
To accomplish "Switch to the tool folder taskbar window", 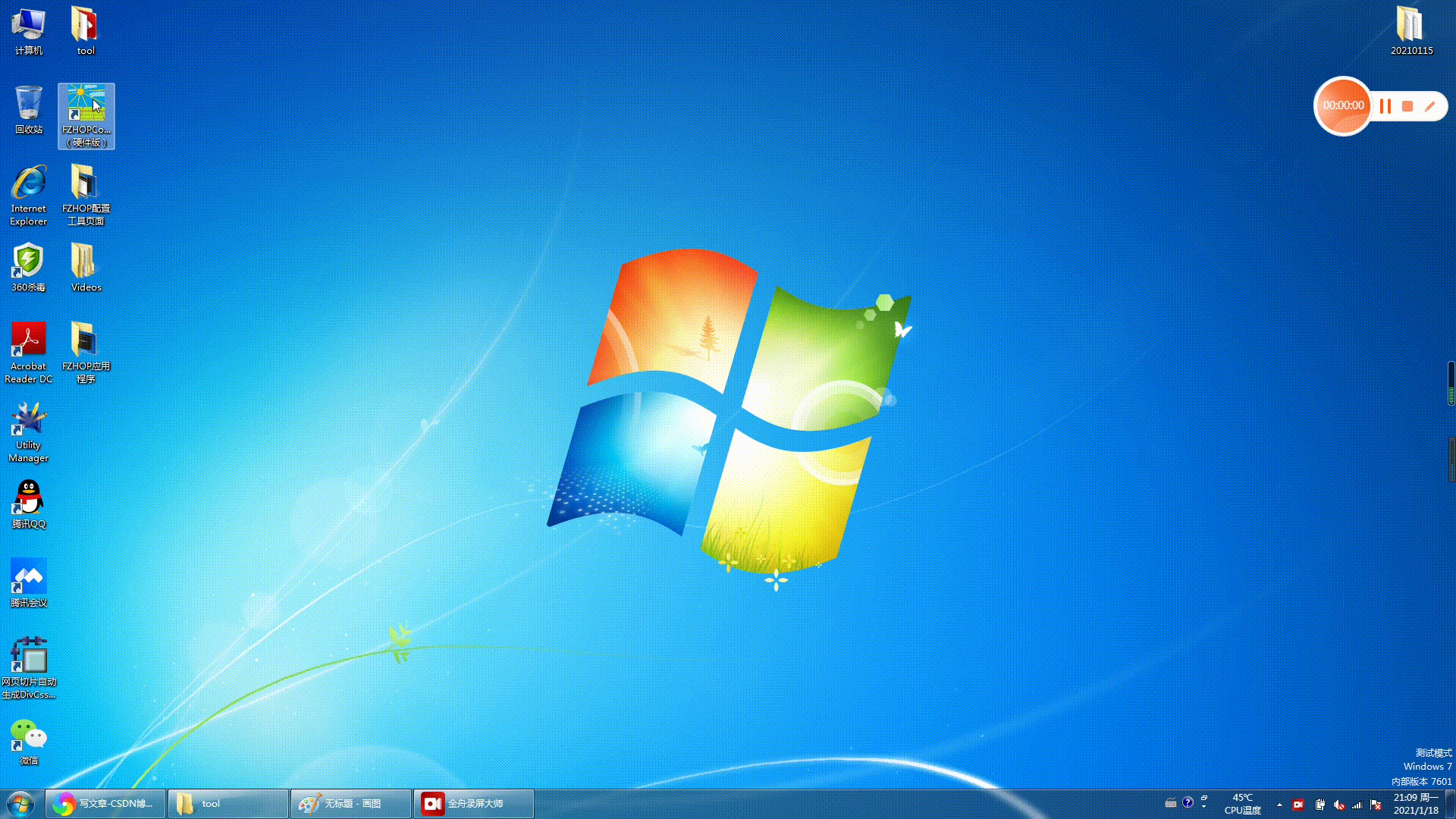I will click(228, 804).
